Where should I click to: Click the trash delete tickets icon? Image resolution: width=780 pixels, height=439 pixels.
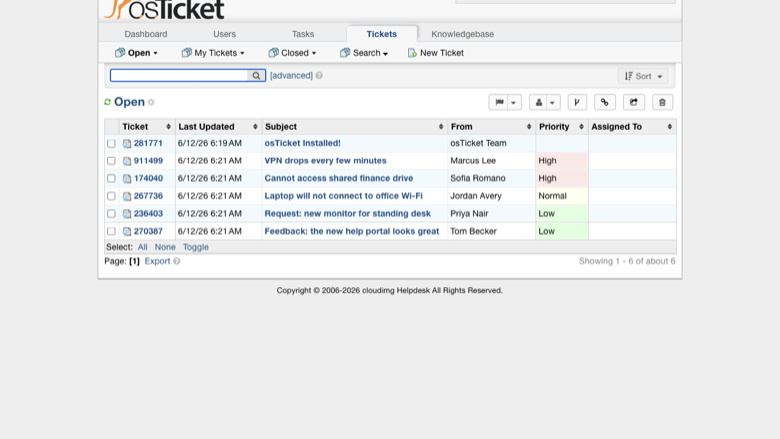point(662,102)
